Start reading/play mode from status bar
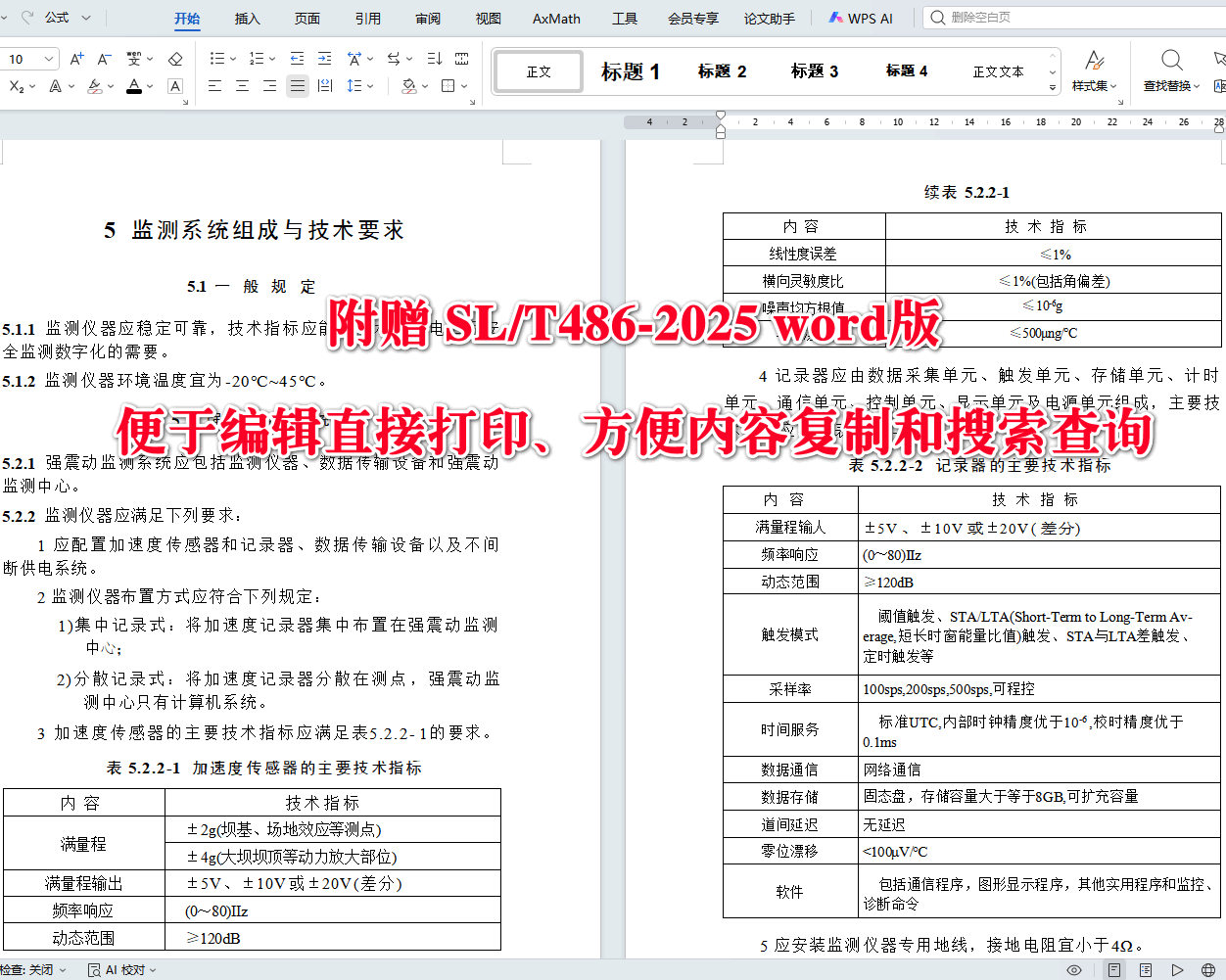 [x=1178, y=970]
